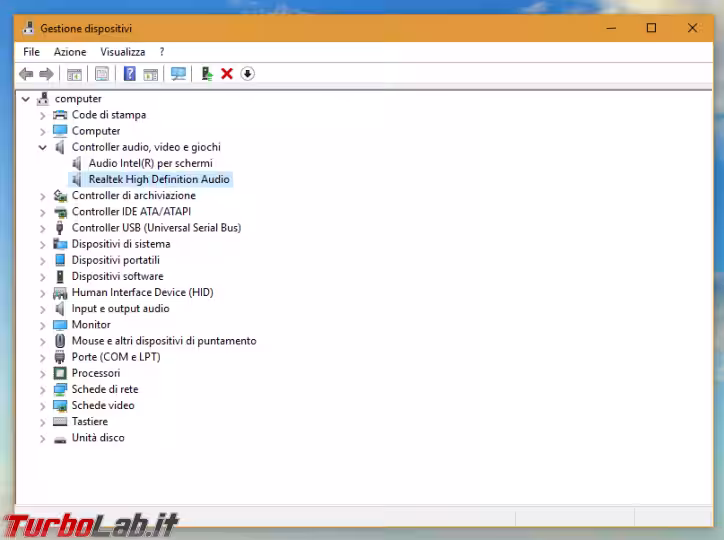This screenshot has width=724, height=540.
Task: Expand Schede video category
Action: tap(42, 406)
